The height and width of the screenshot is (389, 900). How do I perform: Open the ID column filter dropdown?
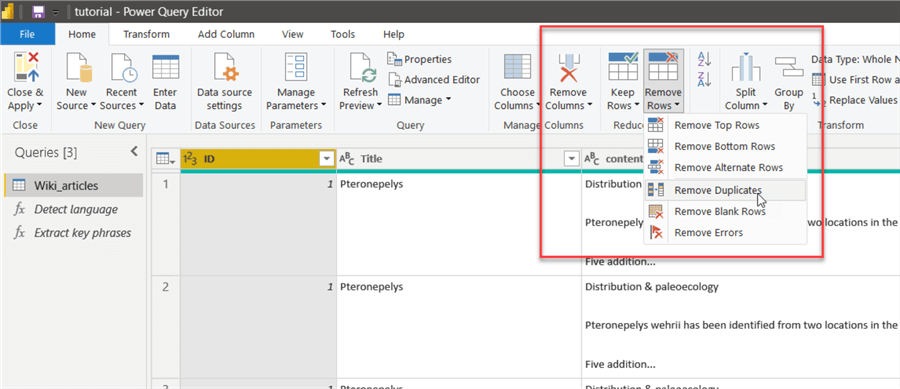coord(327,159)
